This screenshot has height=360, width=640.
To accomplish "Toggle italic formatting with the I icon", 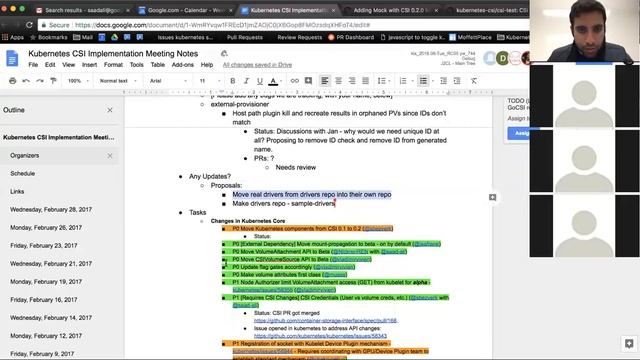I will (246, 81).
